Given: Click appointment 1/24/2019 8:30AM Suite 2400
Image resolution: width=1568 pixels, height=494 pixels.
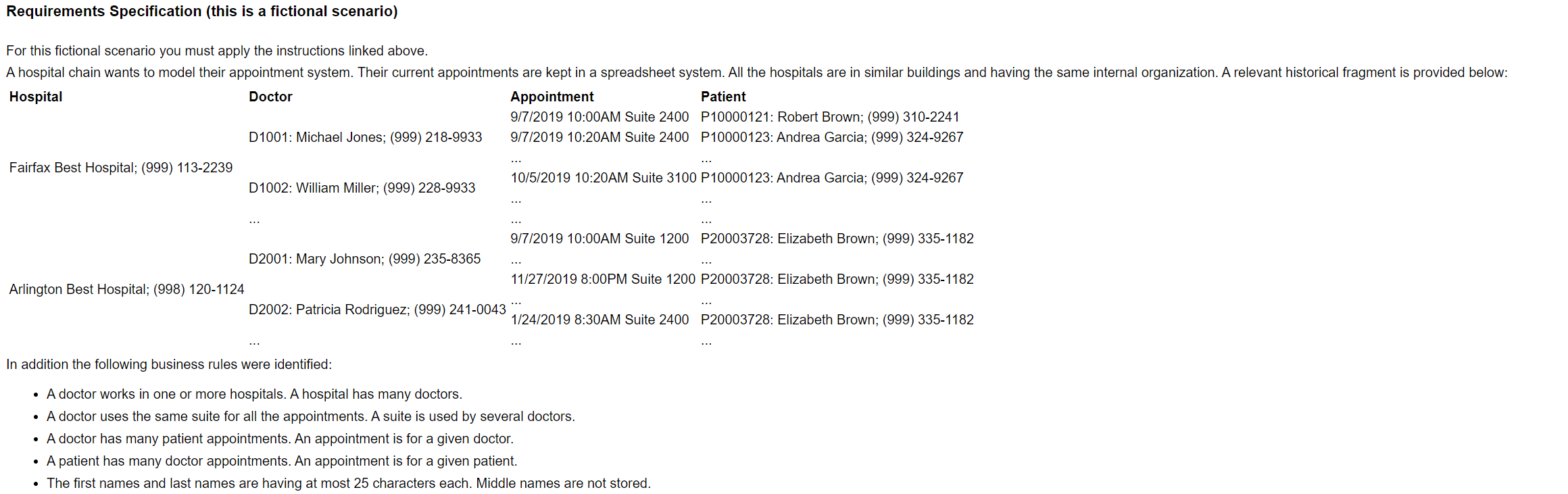Looking at the screenshot, I should tap(599, 320).
